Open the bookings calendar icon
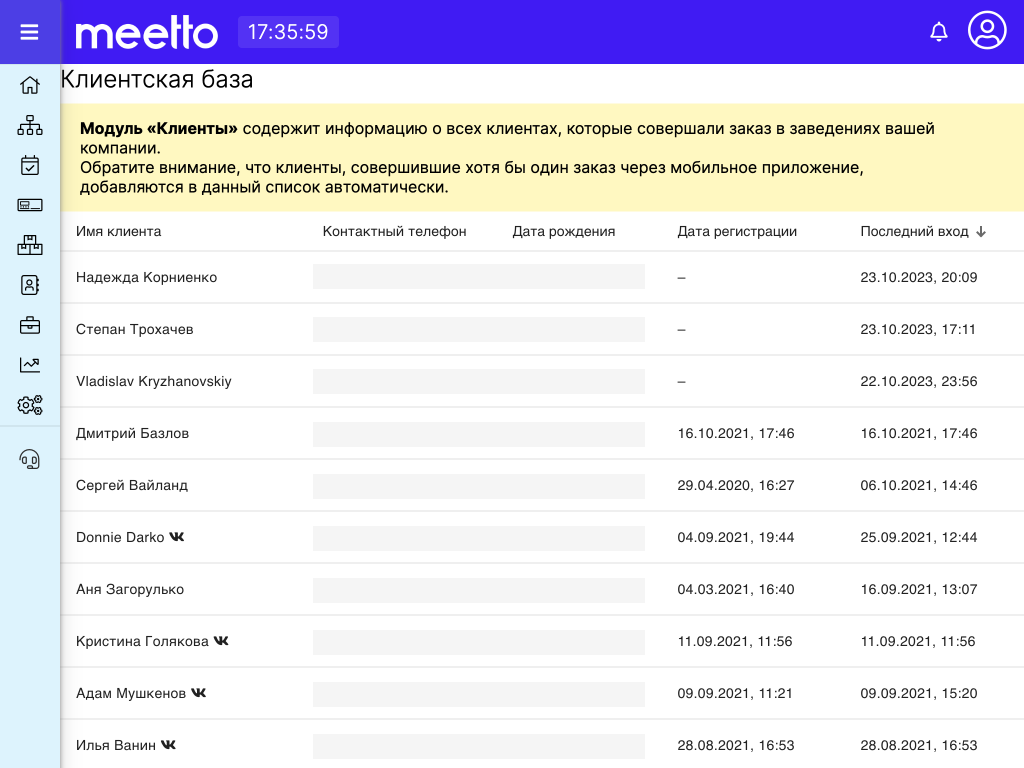Viewport: 1024px width, 768px height. tap(30, 165)
